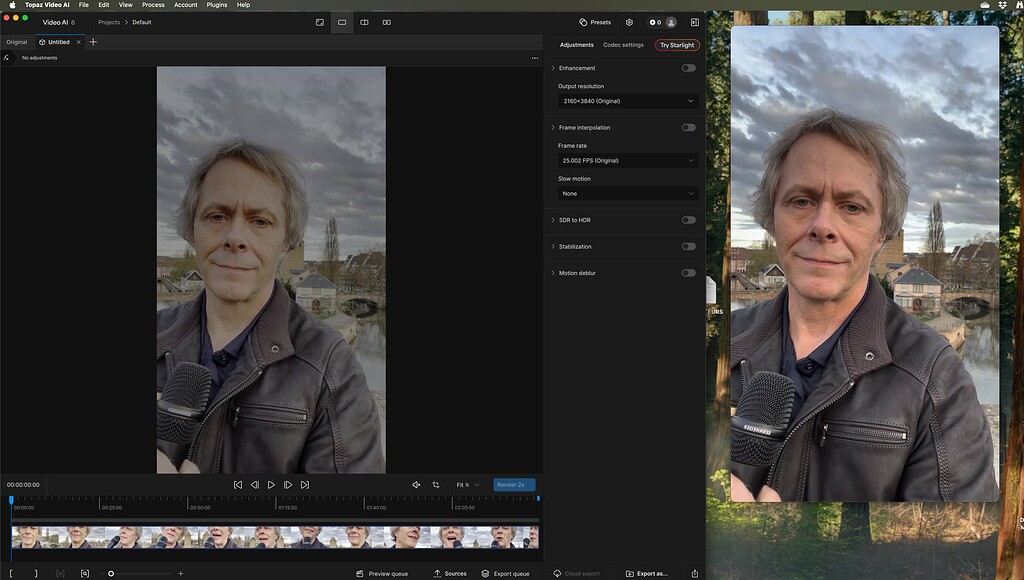Set the trim start bracket
This screenshot has width=1024, height=580.
tap(11, 573)
